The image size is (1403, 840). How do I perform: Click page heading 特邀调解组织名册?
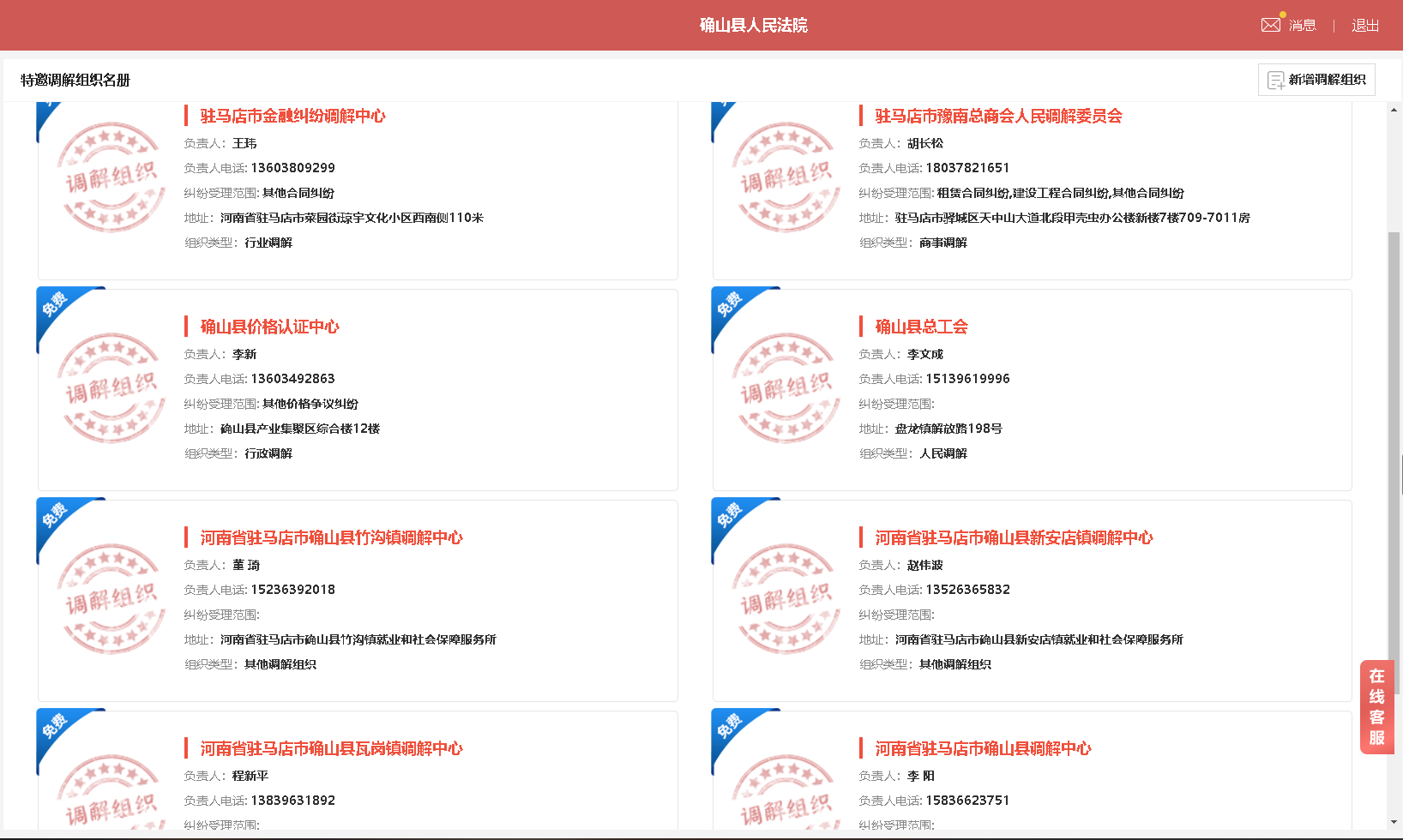75,80
